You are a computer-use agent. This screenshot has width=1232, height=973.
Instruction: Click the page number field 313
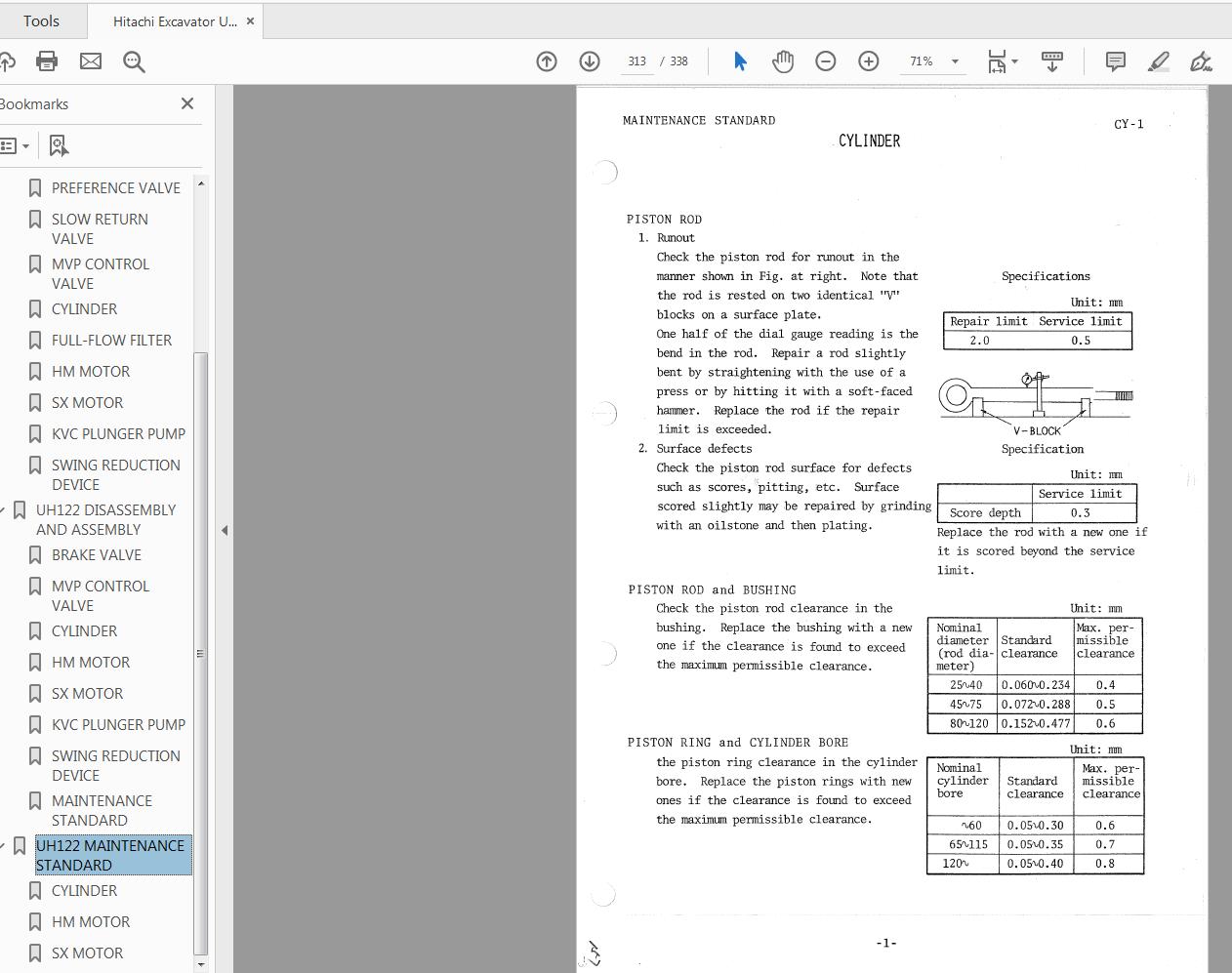(x=637, y=61)
